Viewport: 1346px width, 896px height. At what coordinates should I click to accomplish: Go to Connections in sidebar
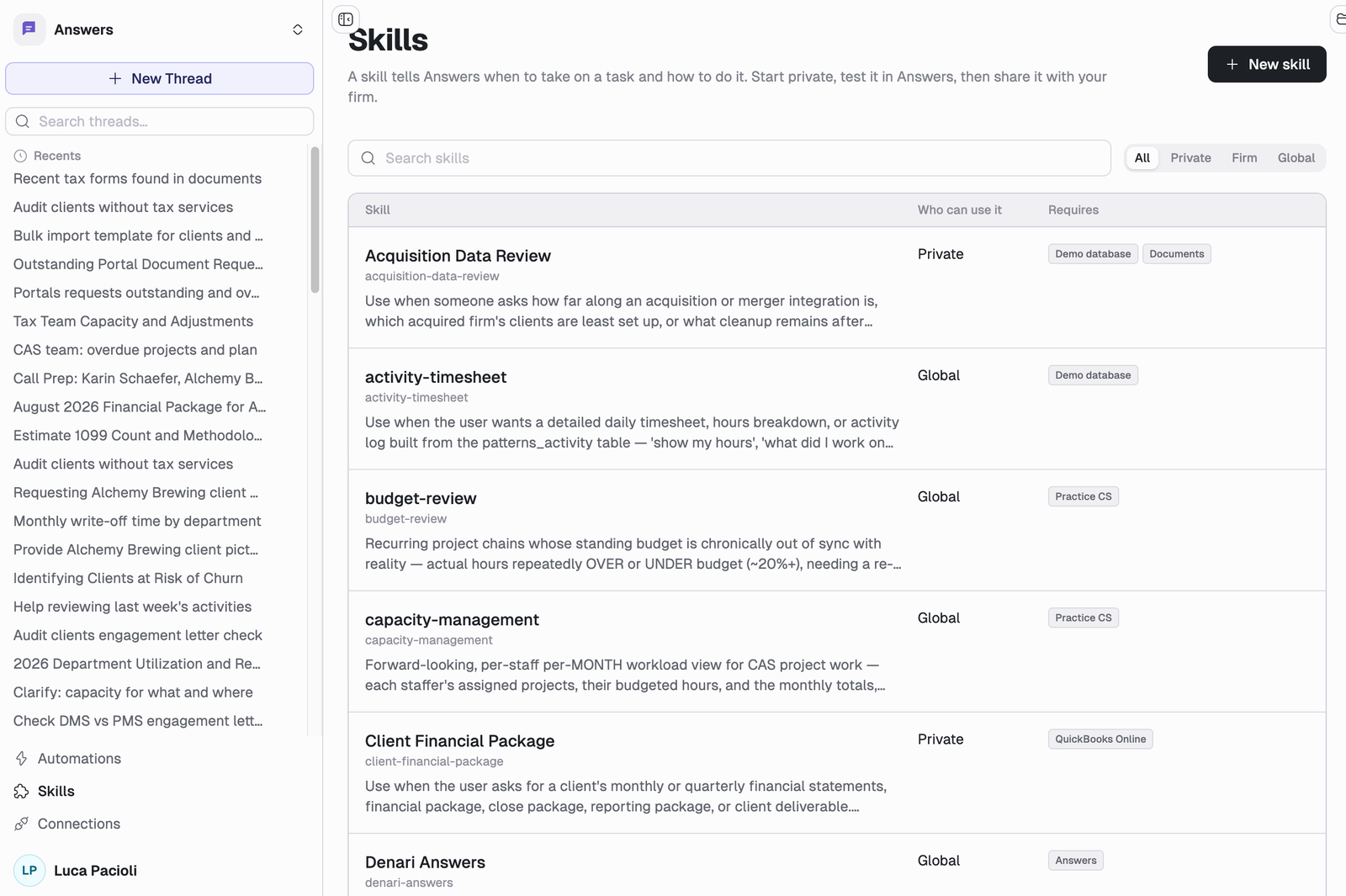[x=79, y=824]
